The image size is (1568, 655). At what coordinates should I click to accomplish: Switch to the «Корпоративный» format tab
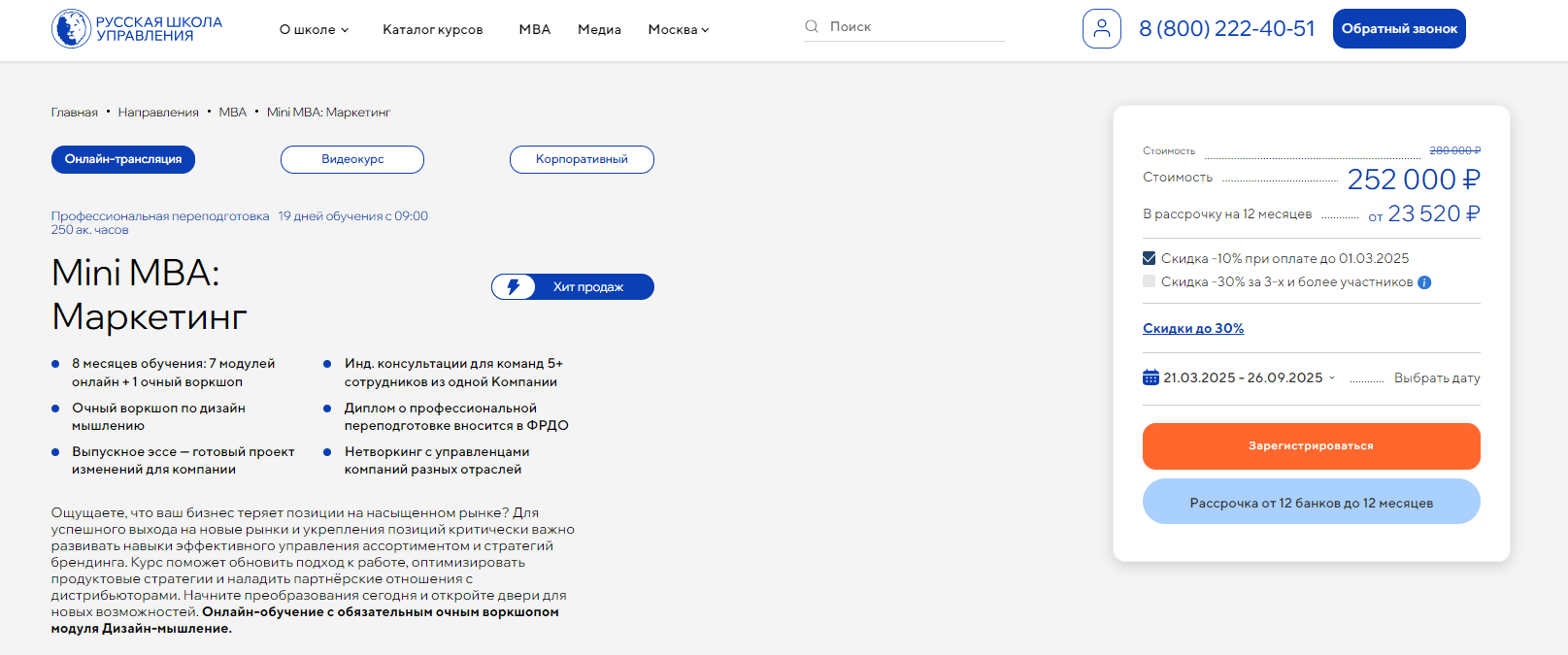(x=582, y=160)
